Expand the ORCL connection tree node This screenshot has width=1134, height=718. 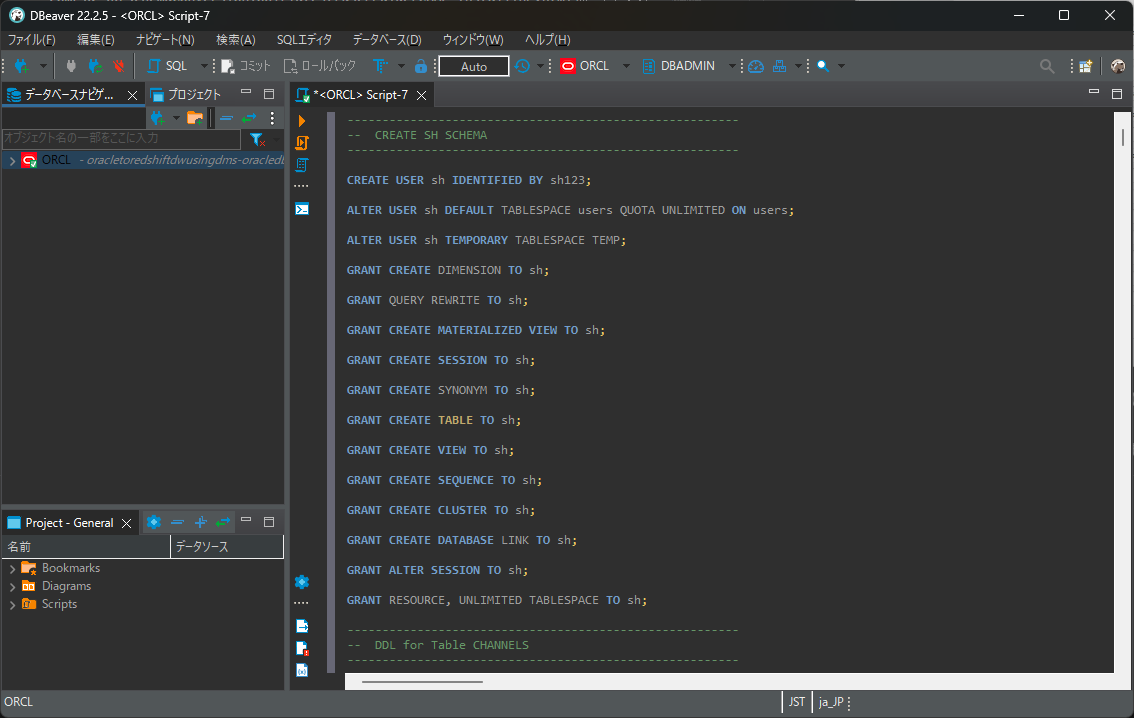tap(12, 161)
